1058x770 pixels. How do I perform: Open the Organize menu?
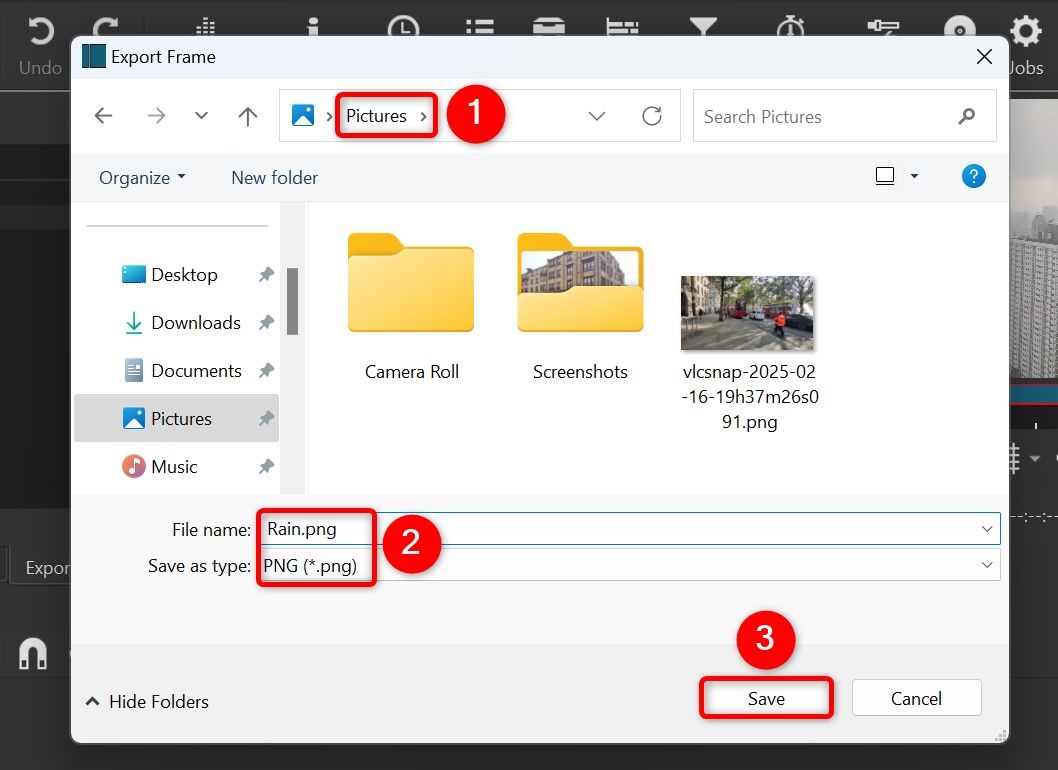click(140, 177)
